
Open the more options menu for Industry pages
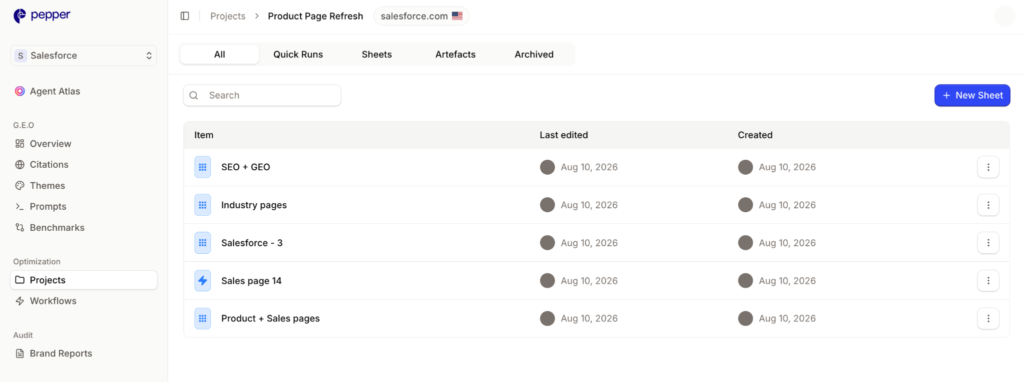point(988,205)
